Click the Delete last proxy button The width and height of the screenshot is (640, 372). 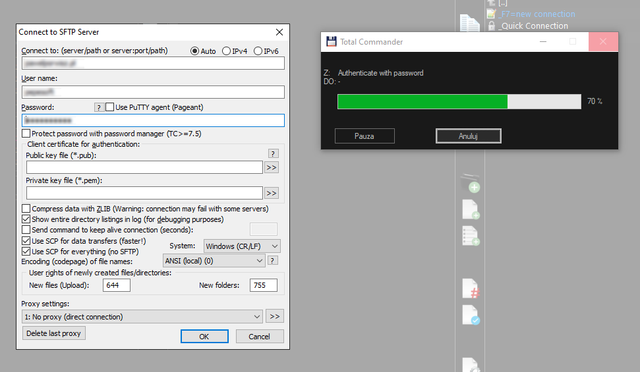[54, 333]
